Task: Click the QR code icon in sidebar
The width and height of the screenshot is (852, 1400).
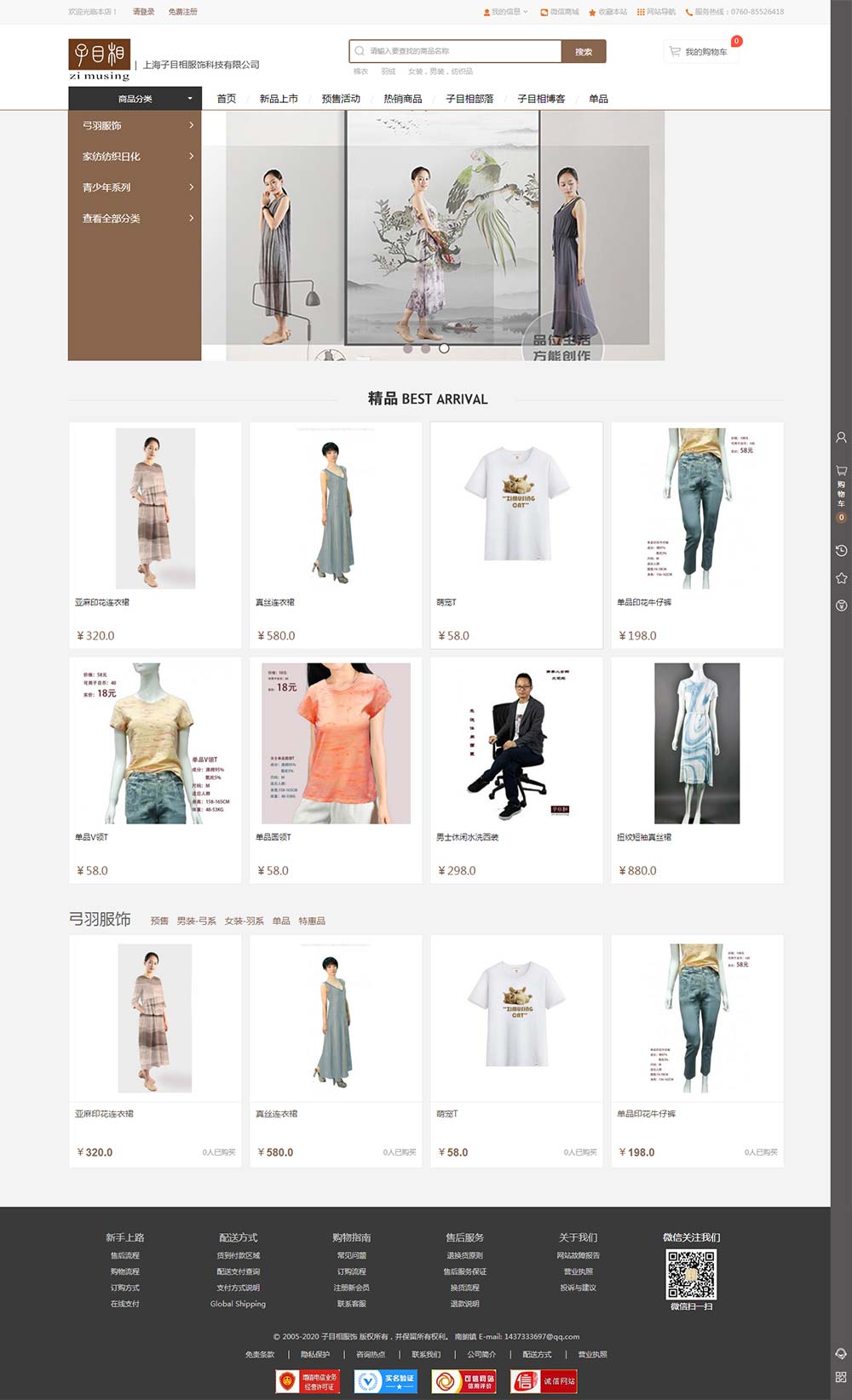Action: coord(841,1376)
